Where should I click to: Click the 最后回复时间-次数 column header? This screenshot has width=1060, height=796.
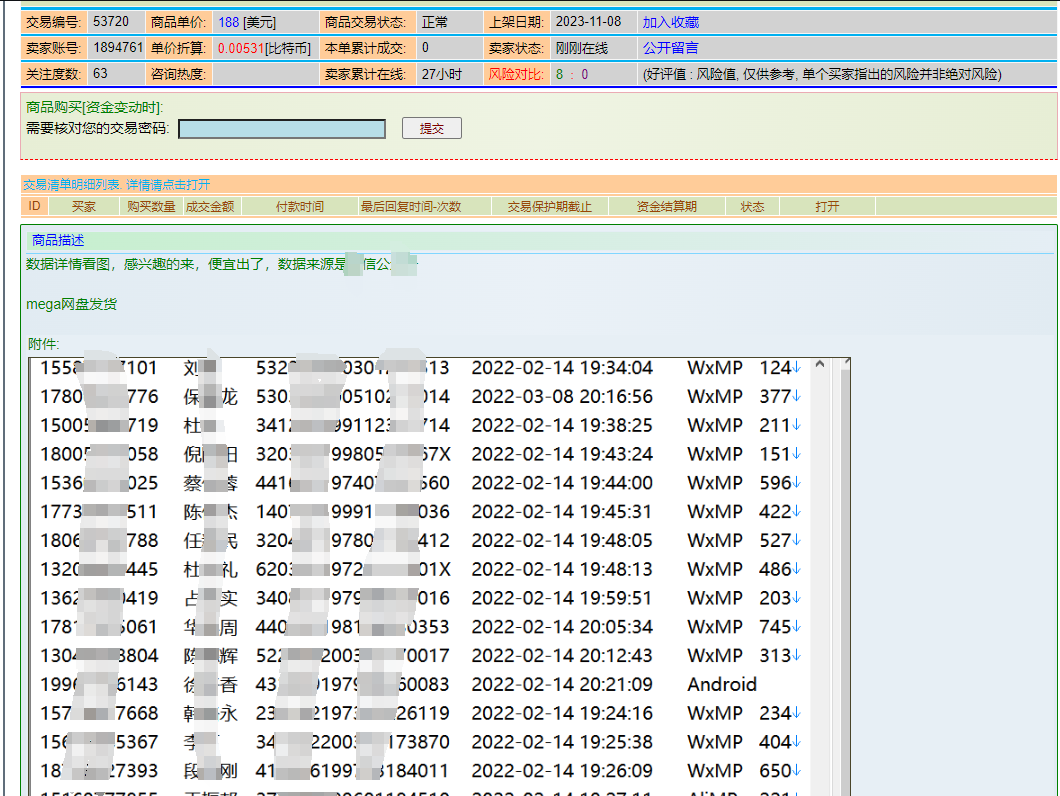click(411, 206)
